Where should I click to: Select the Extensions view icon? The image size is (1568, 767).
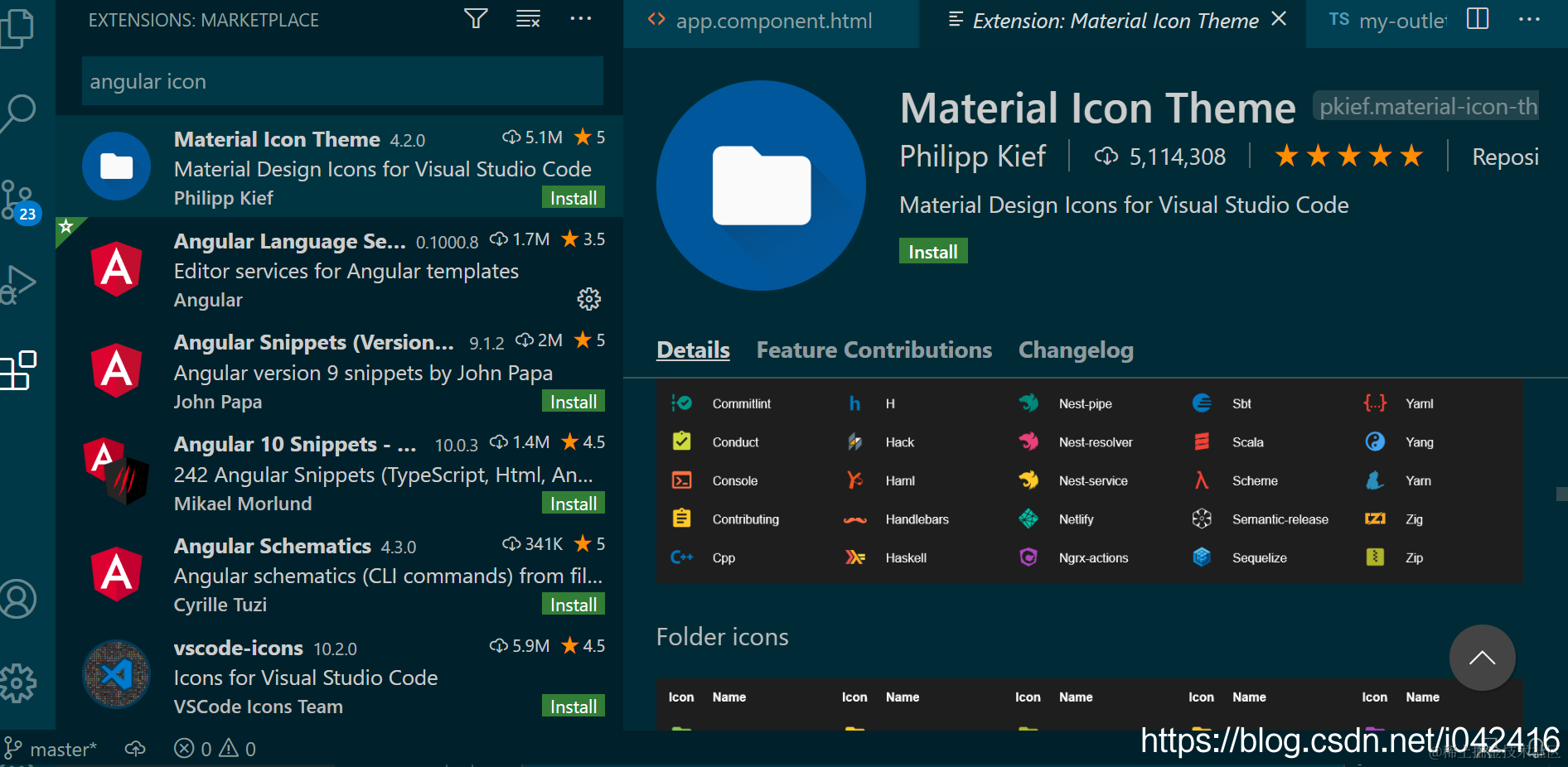[x=18, y=370]
